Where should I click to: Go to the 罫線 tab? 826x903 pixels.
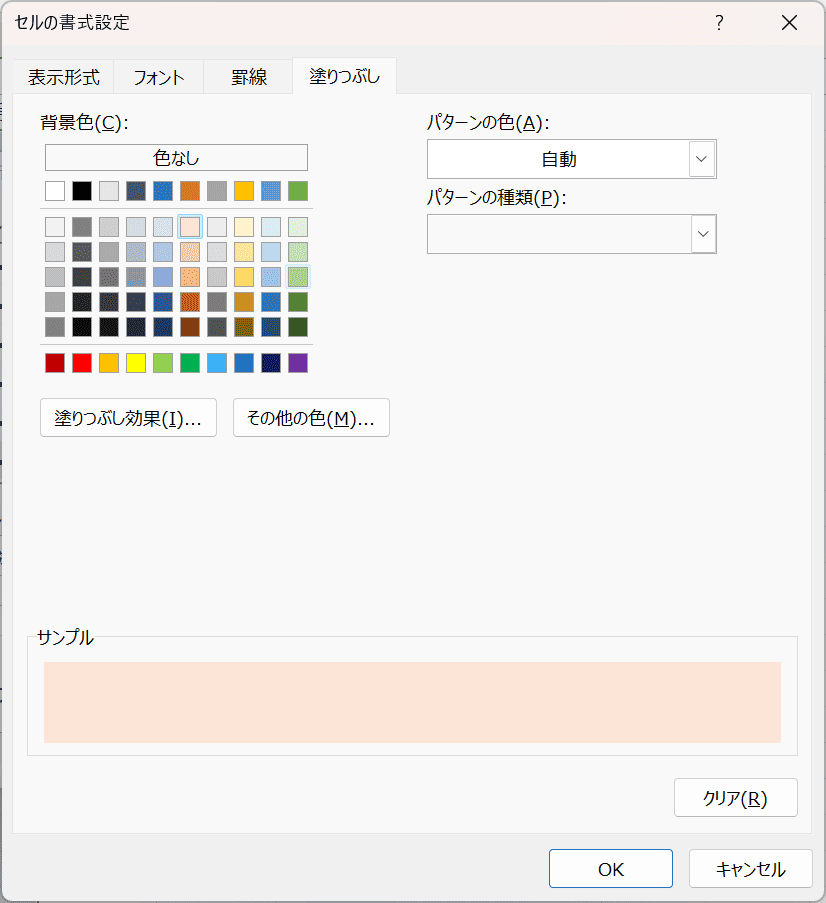point(248,77)
